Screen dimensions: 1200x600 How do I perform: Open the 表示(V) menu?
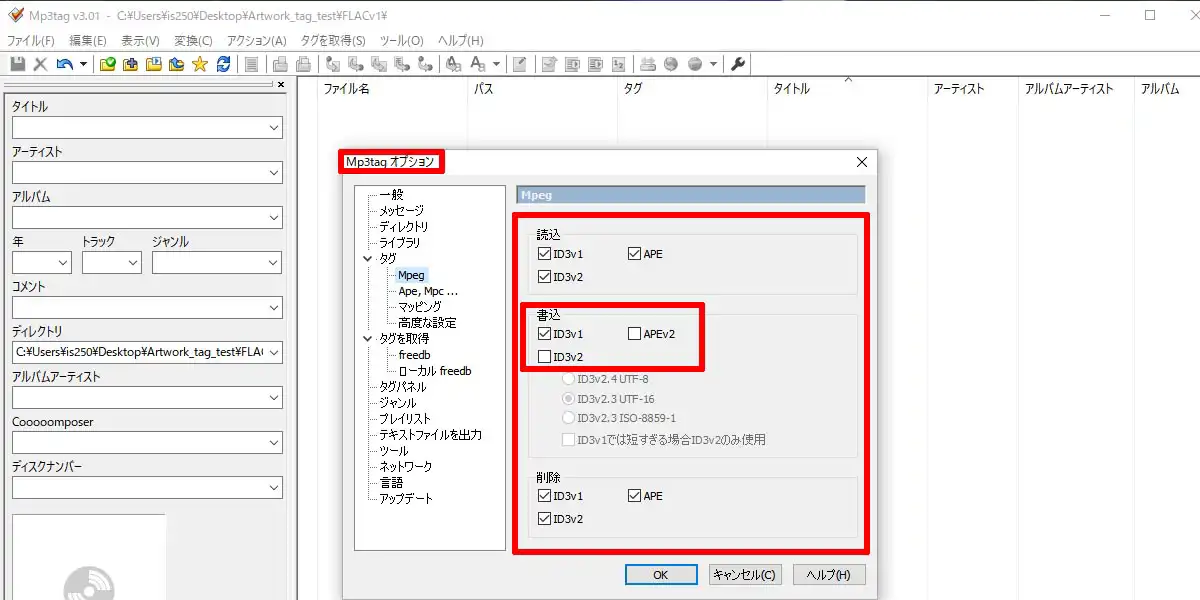coord(140,41)
